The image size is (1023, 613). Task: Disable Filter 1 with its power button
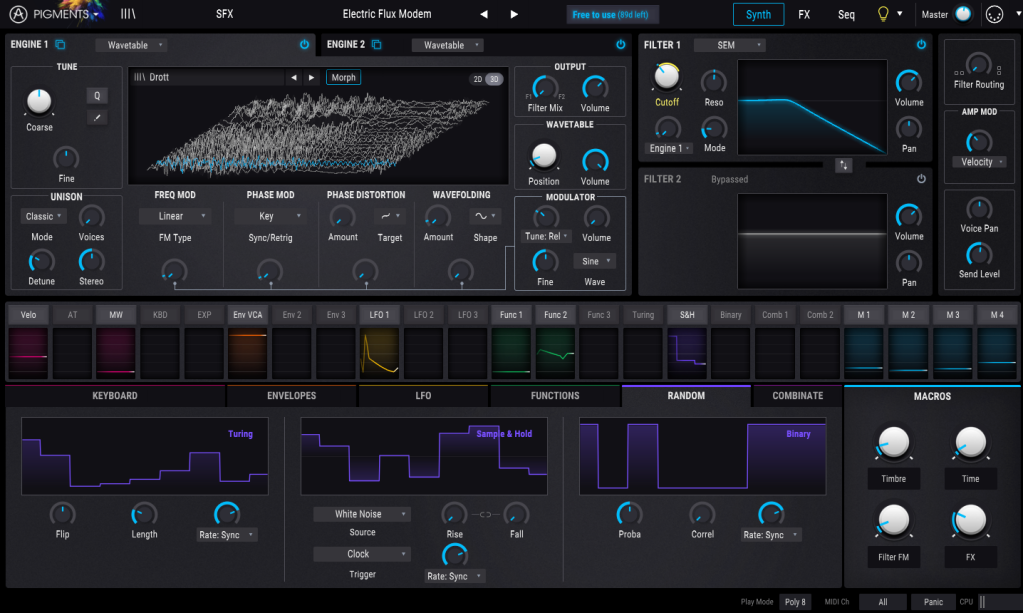[x=921, y=45]
